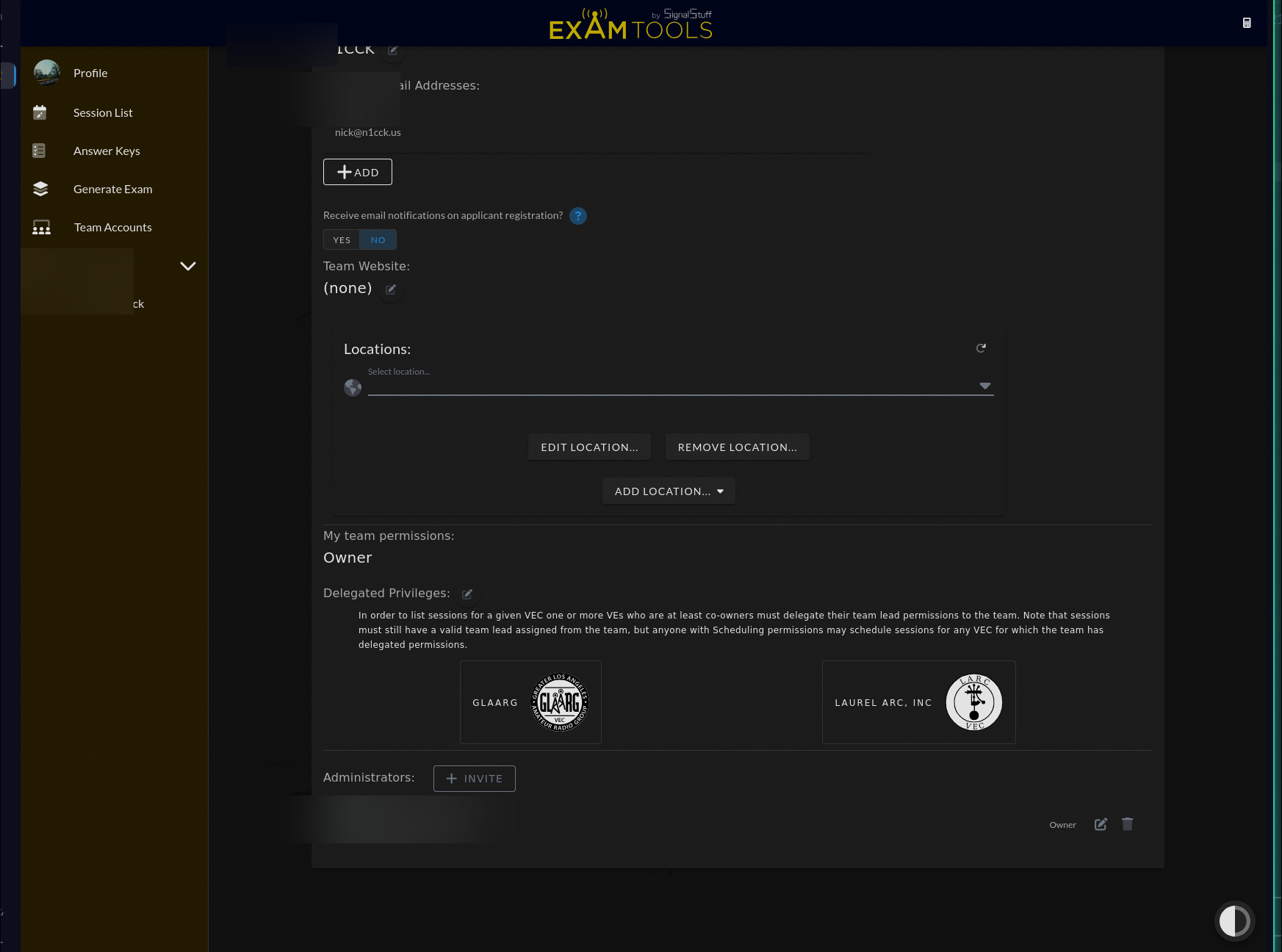
Task: Open the Select location dropdown
Action: (680, 385)
